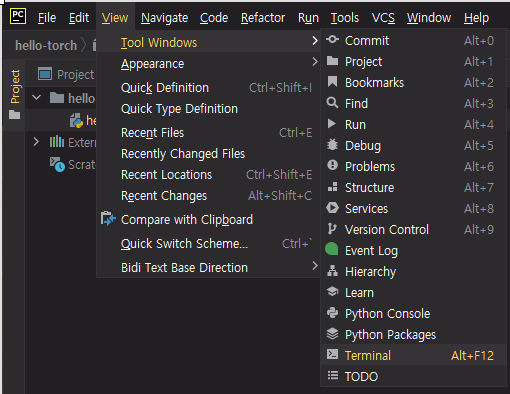Viewport: 510px width, 394px height.
Task: Click the Hierarchy tree icon
Action: tap(332, 271)
